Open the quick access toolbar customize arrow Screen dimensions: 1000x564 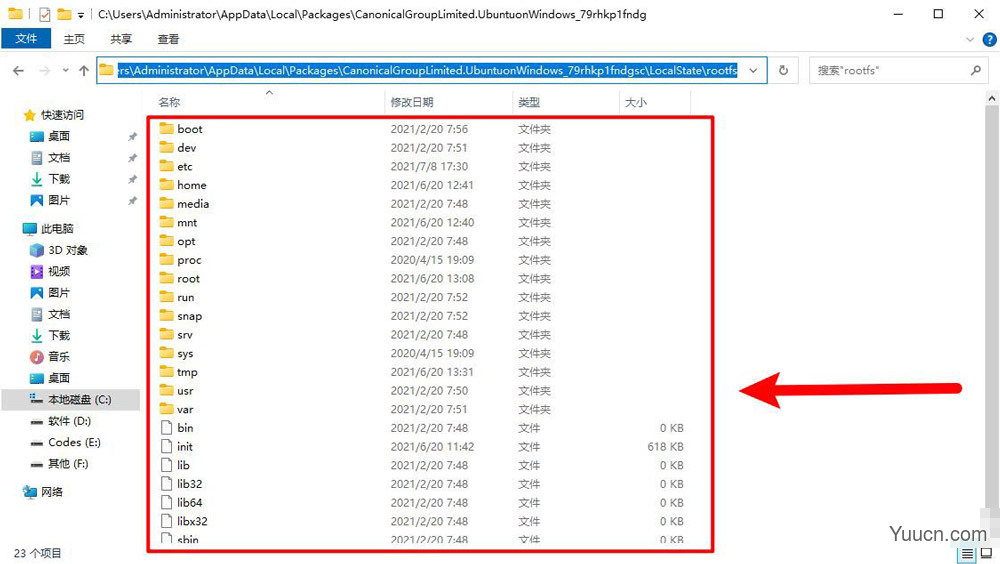coord(80,14)
